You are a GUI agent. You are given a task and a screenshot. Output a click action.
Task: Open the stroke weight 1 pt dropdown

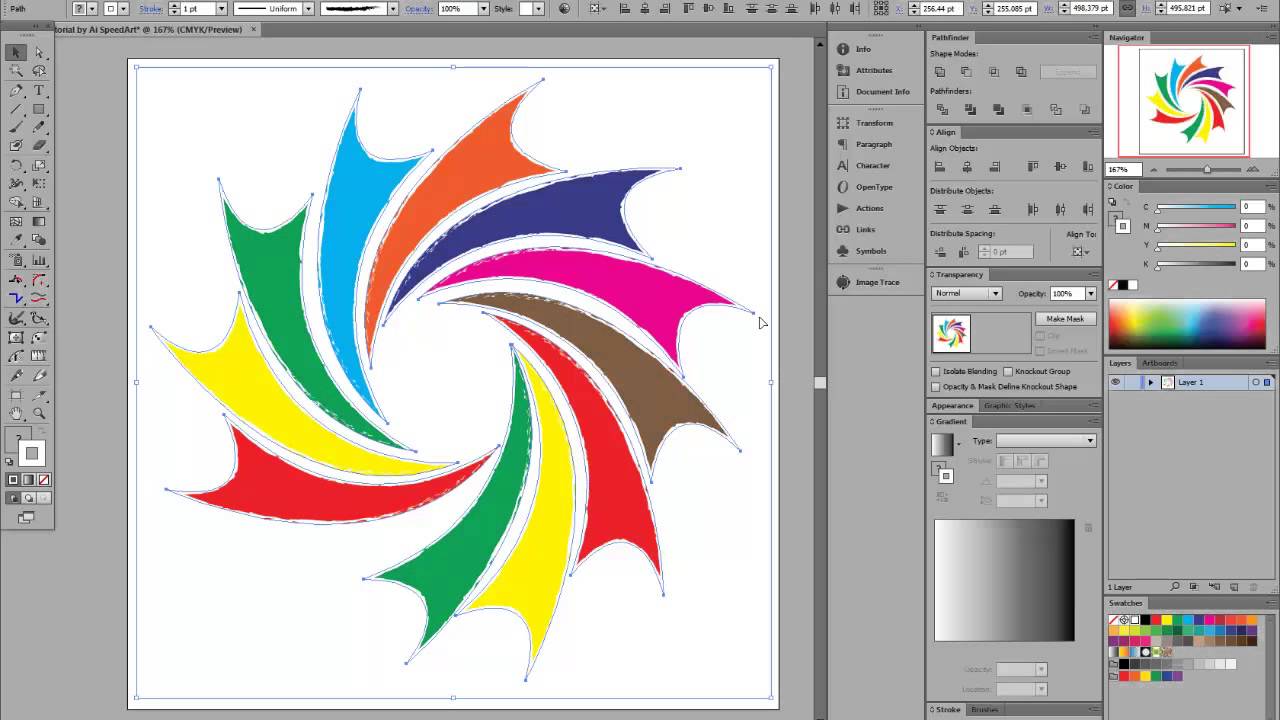[221, 8]
